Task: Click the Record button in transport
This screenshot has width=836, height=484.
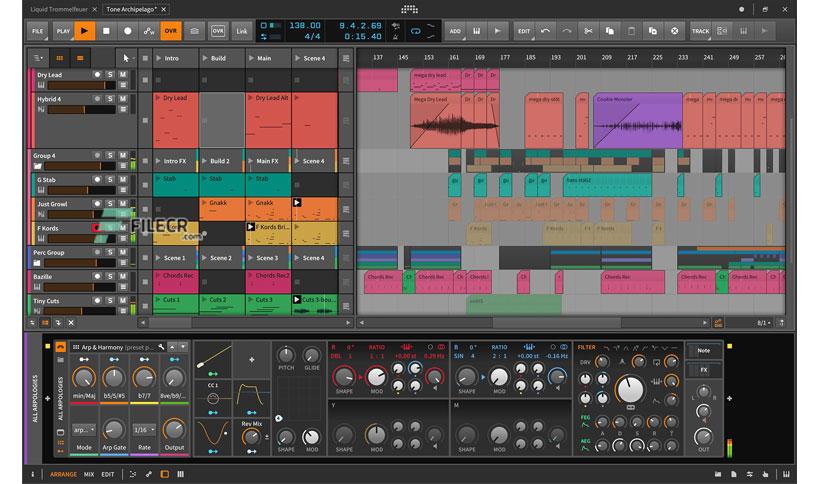Action: pyautogui.click(x=127, y=31)
